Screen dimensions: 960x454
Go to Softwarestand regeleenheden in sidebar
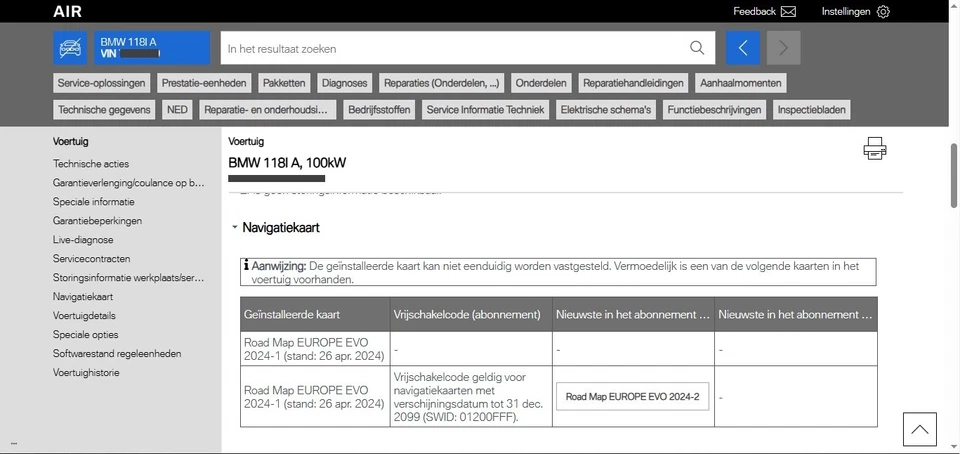pos(117,354)
